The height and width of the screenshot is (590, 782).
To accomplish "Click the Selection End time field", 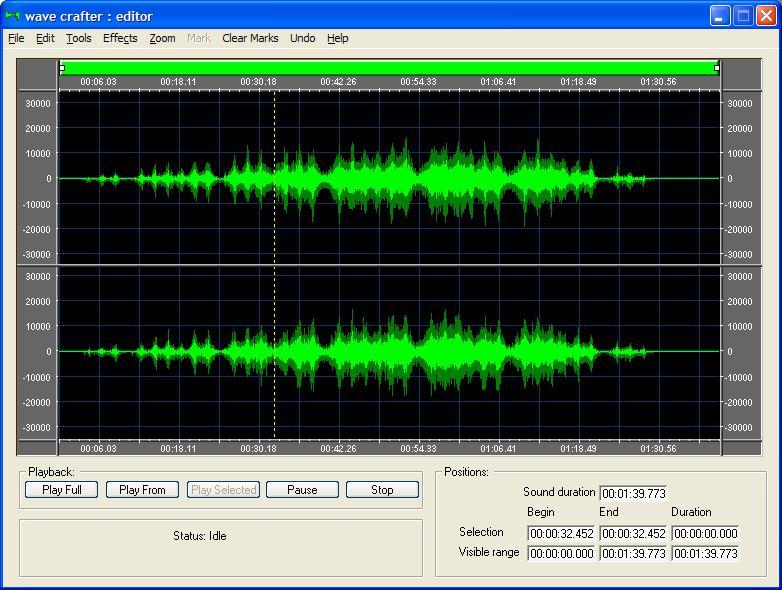I will point(632,534).
